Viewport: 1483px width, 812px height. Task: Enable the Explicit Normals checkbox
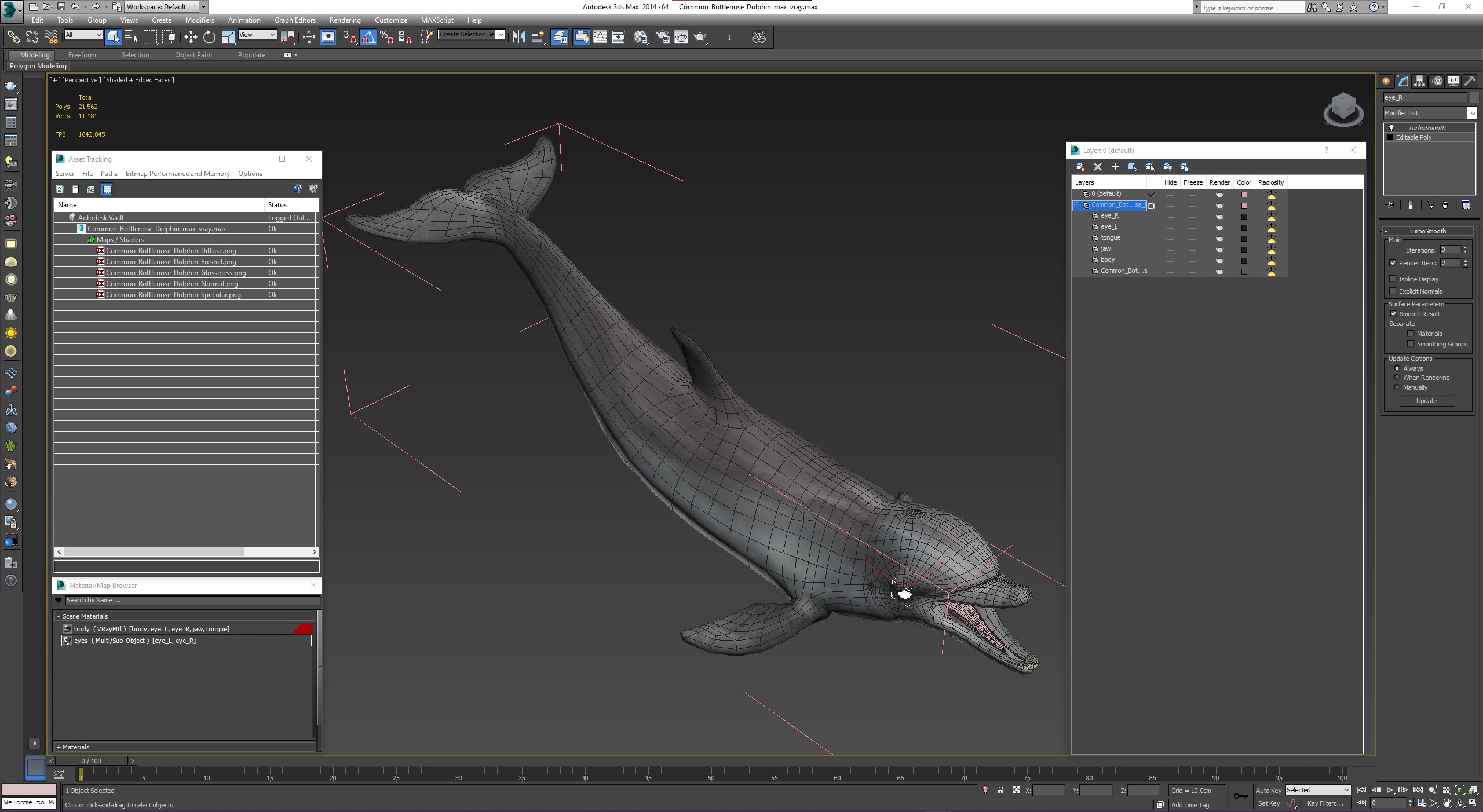click(1393, 291)
